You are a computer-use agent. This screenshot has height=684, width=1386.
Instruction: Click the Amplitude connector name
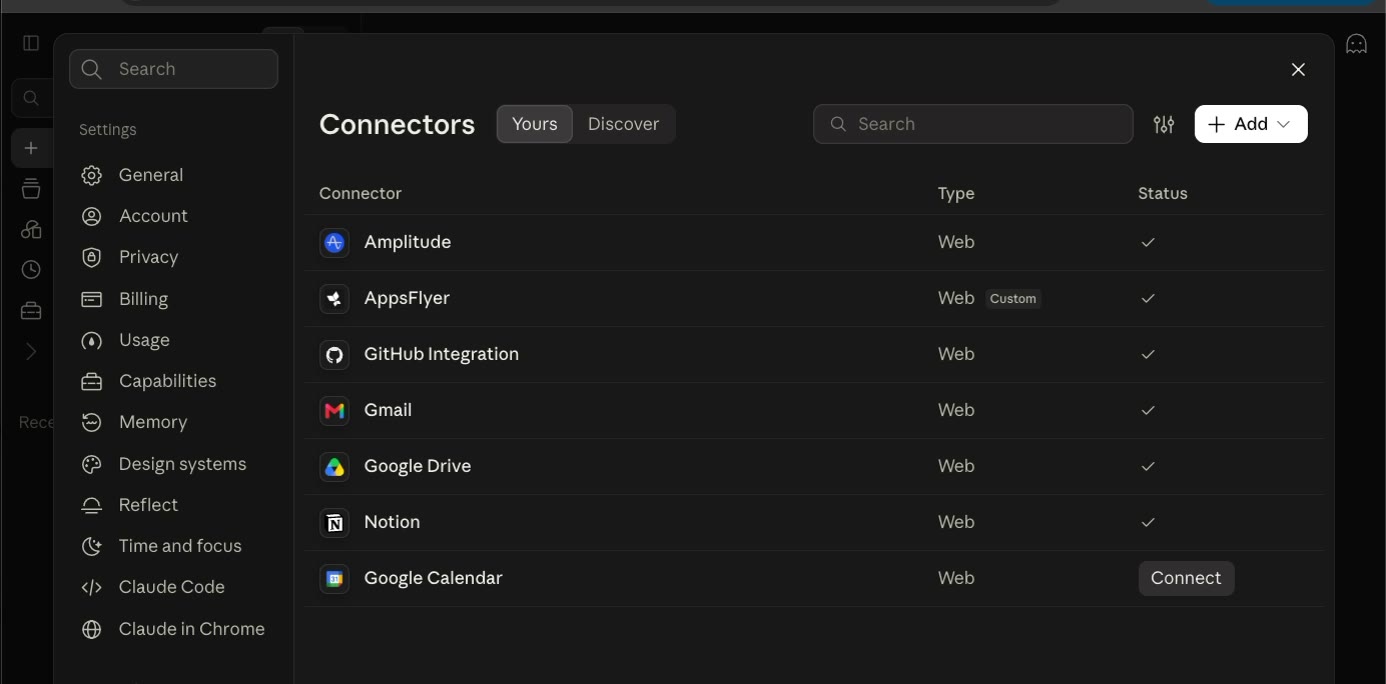[x=407, y=242]
